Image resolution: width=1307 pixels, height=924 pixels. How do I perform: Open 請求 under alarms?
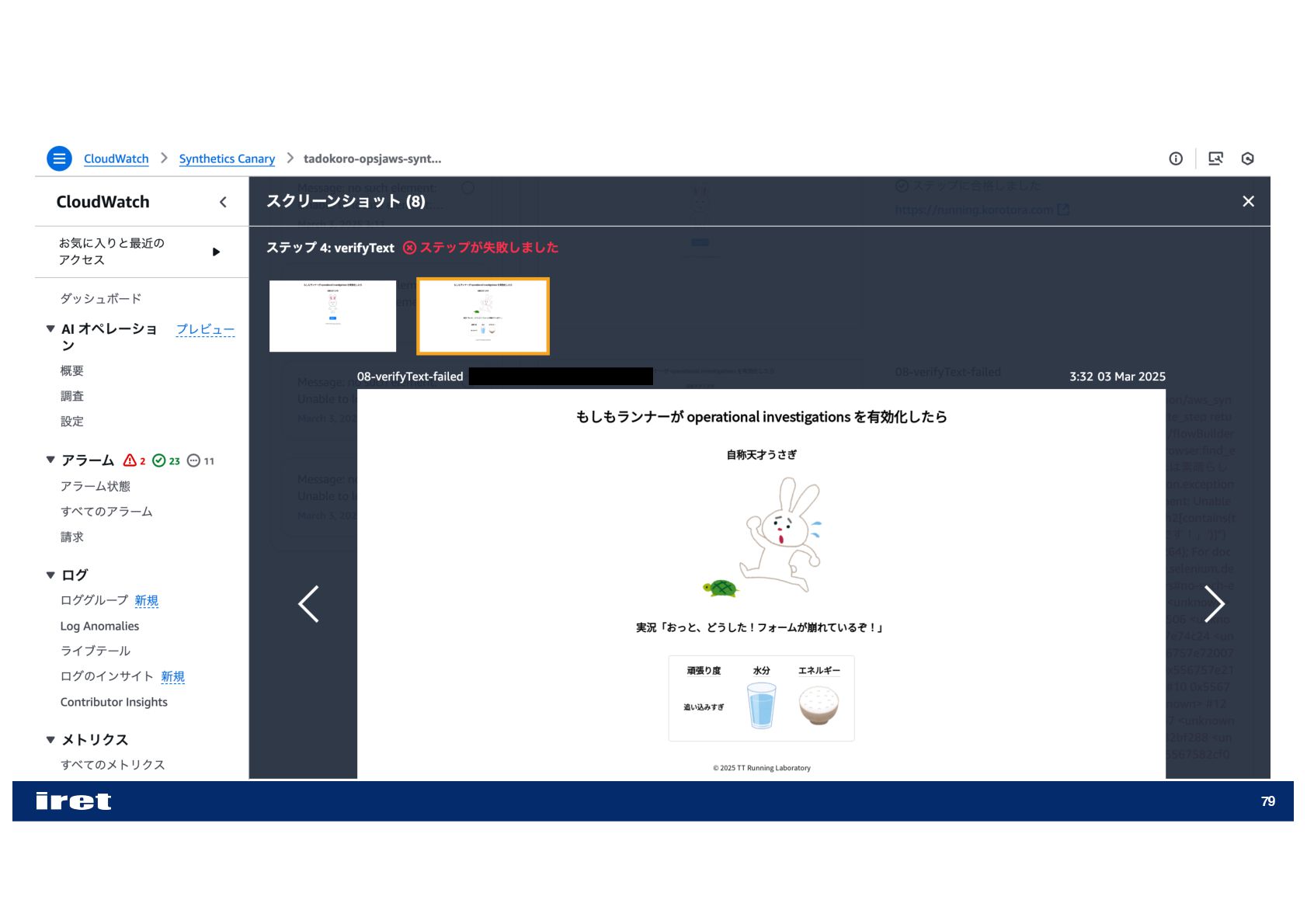tap(72, 537)
